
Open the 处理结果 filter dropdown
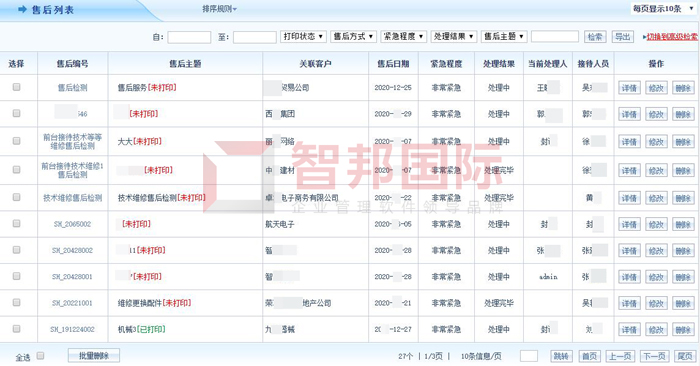click(454, 37)
